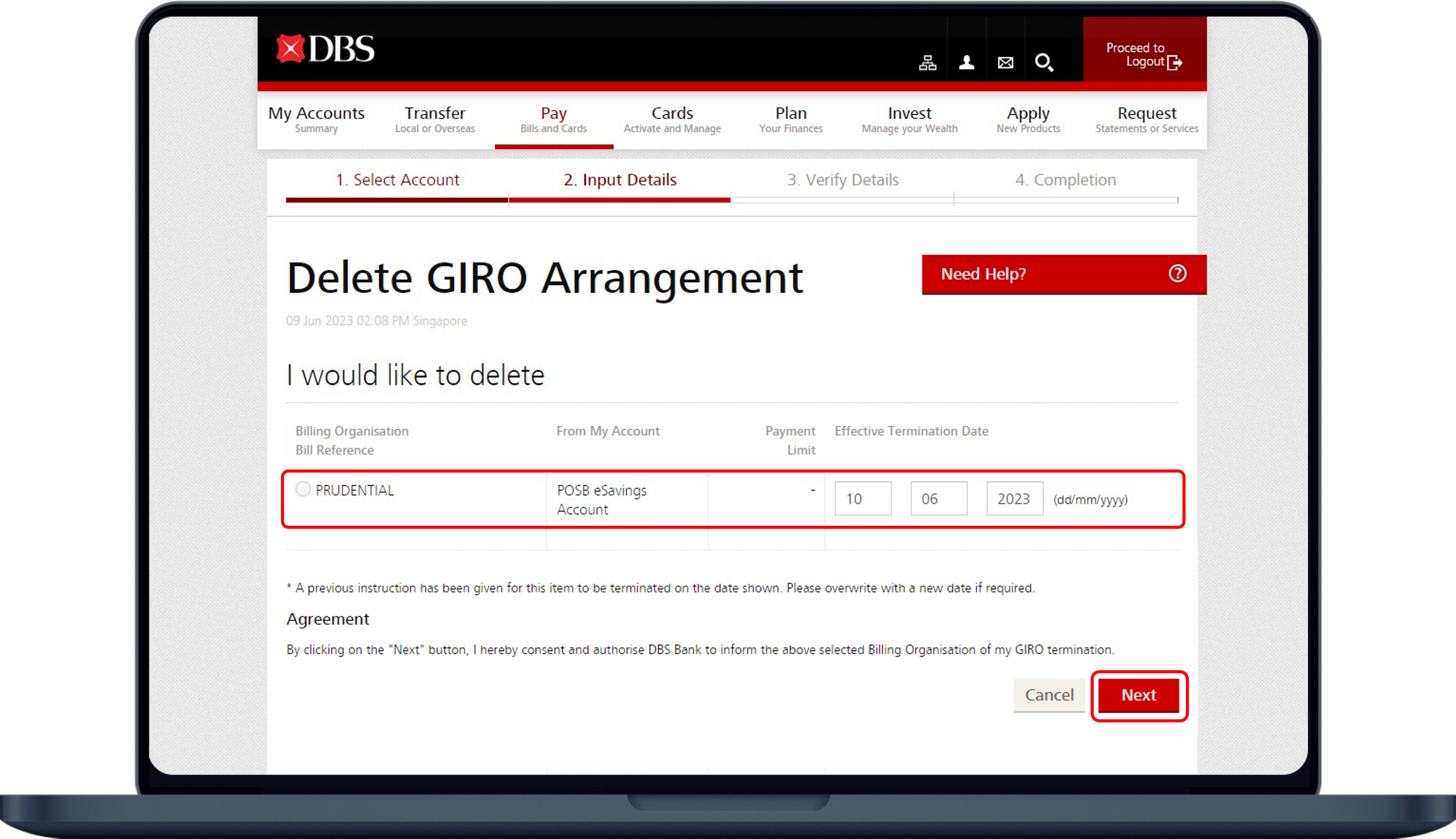
Task: Go to step 1 Select Account
Action: 398,180
